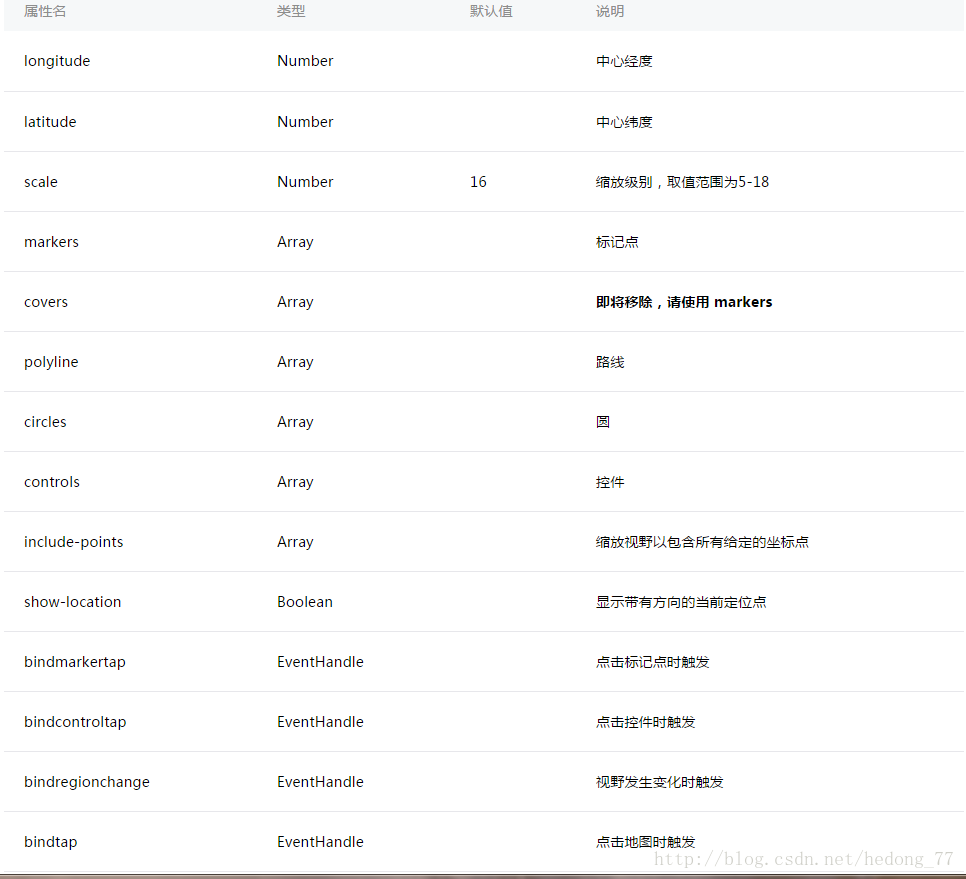Click the bindregionchange event name
The height and width of the screenshot is (879, 966).
pyautogui.click(x=86, y=781)
